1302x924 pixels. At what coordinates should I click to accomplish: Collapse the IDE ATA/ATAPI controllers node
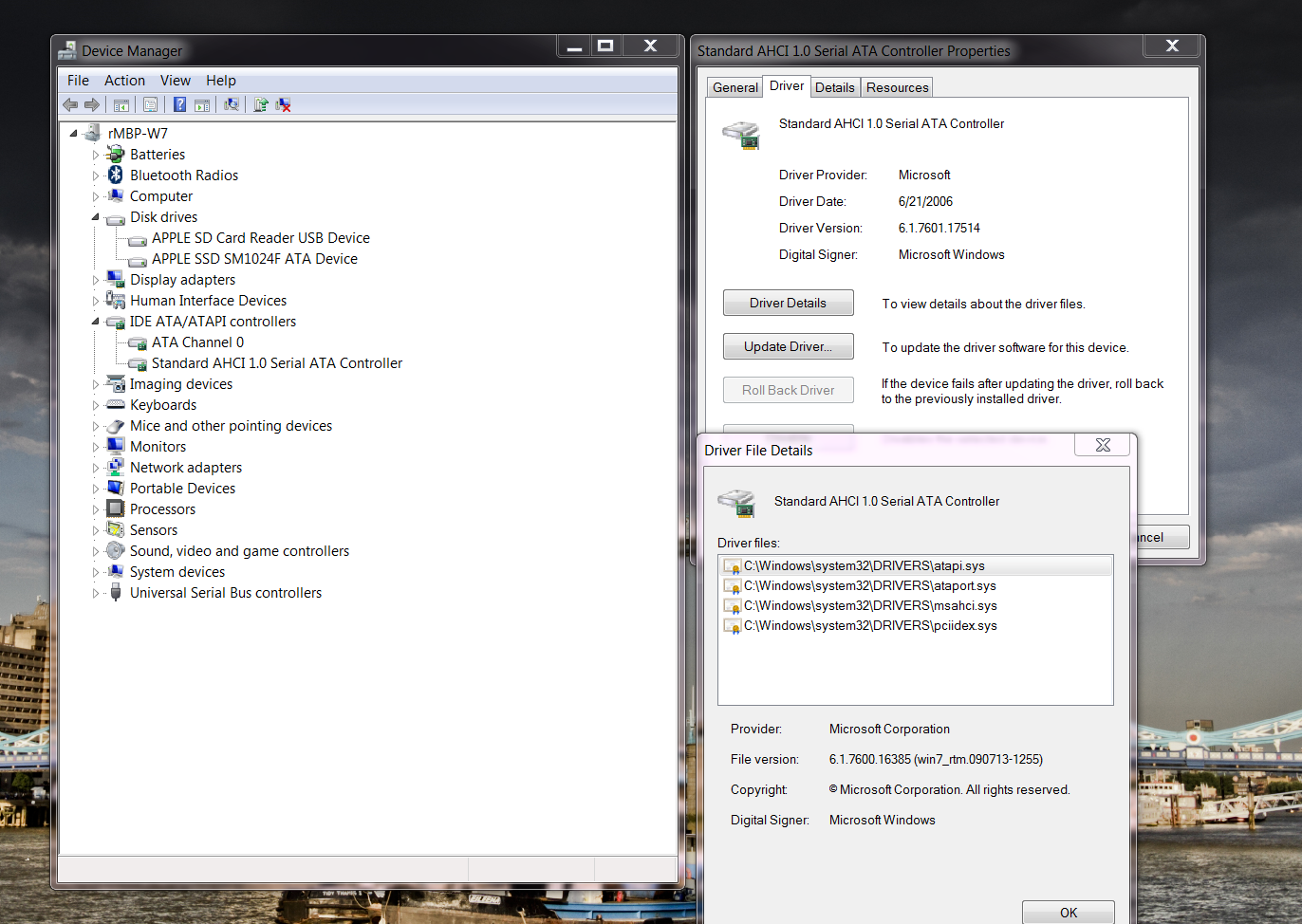pos(96,322)
